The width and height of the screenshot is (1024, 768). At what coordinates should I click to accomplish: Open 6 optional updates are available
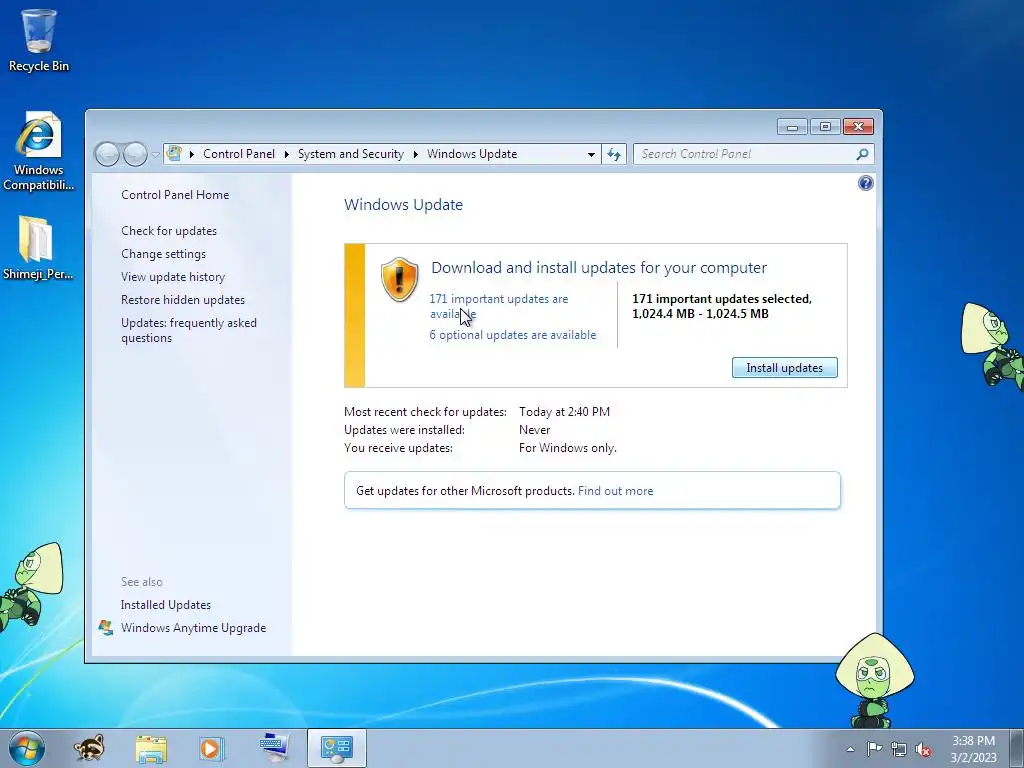(x=513, y=335)
